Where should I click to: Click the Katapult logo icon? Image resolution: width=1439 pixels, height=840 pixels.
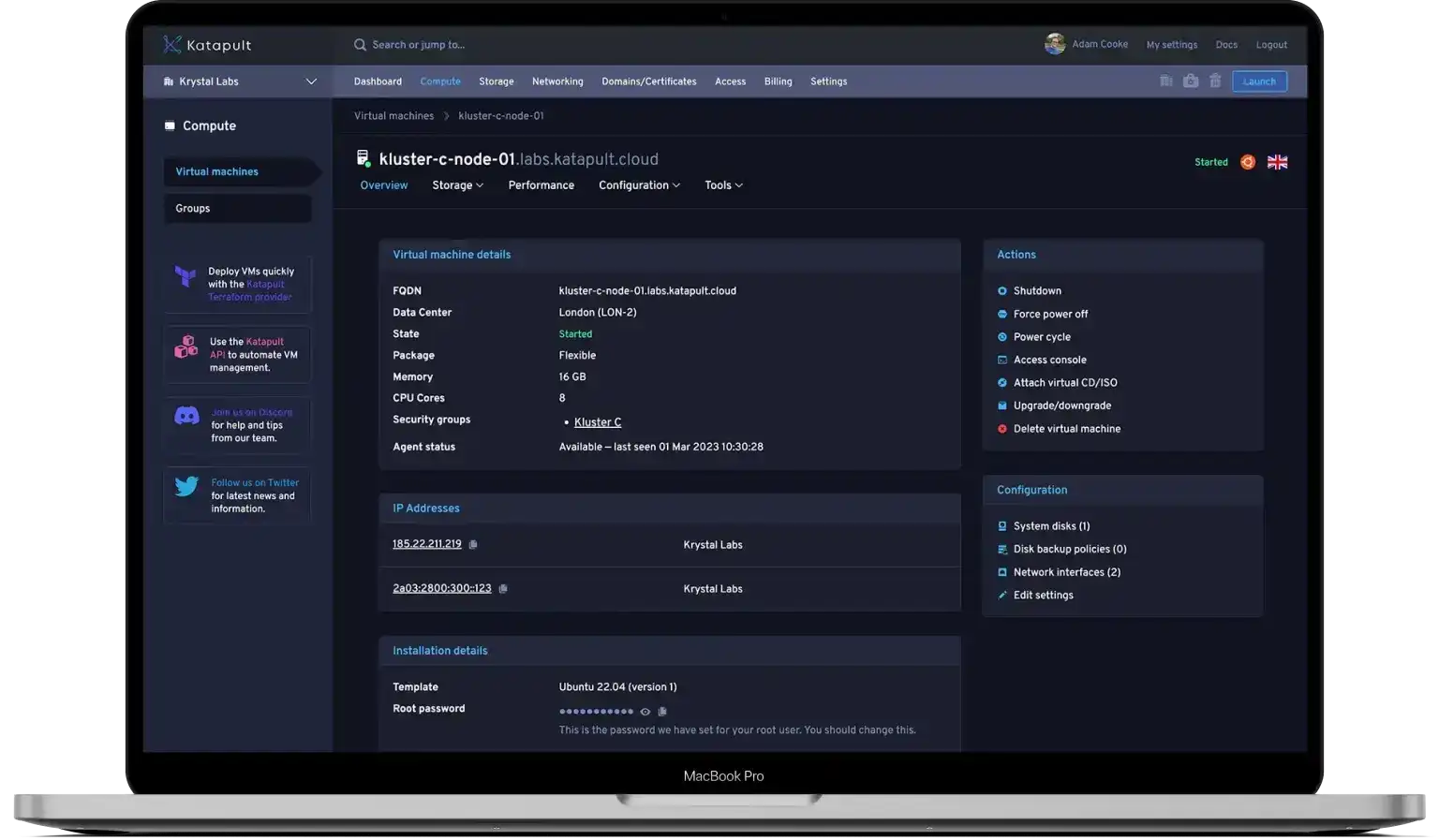(171, 45)
